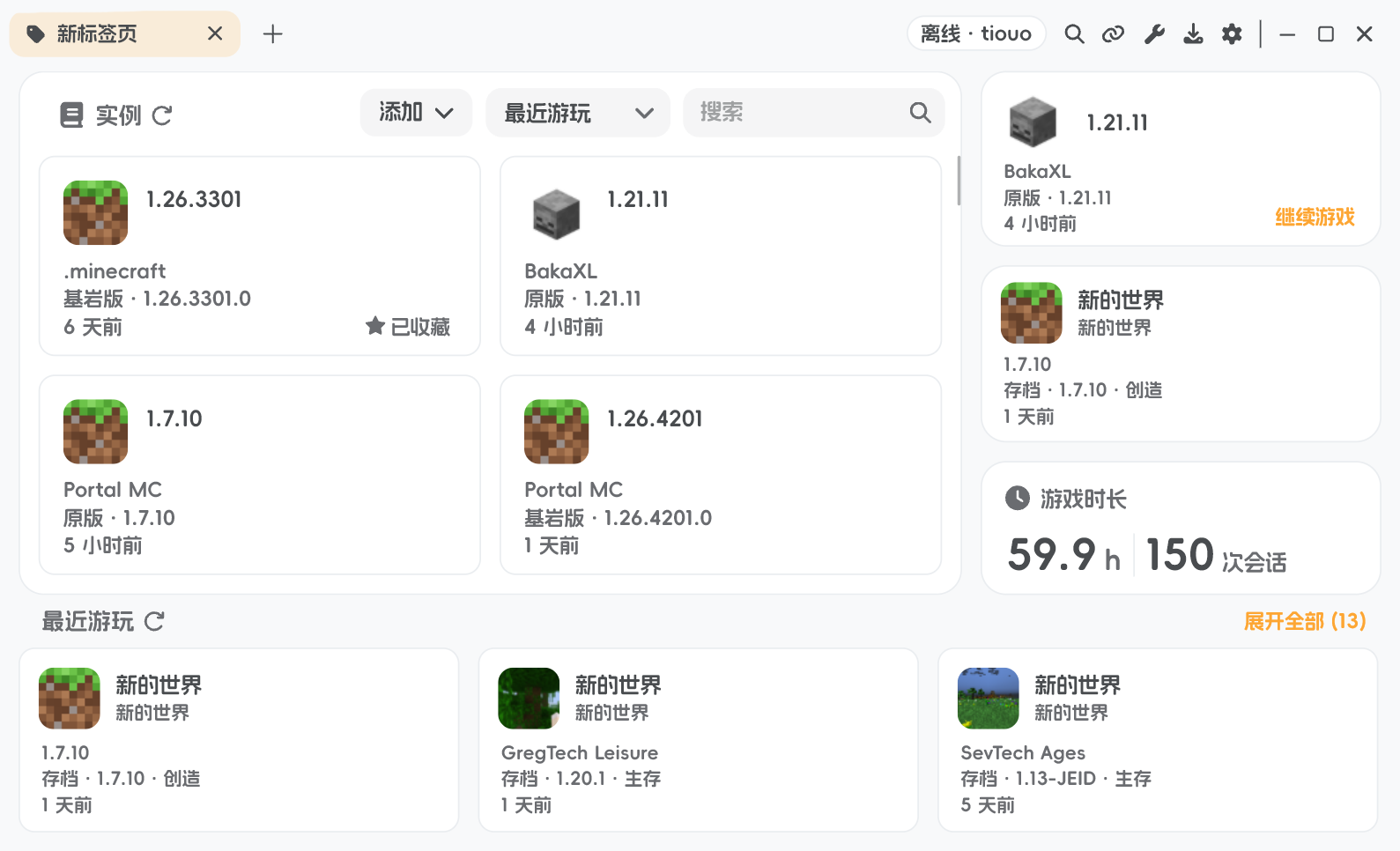Open the wrench tools icon
This screenshot has width=1400, height=851.
pos(1154,34)
